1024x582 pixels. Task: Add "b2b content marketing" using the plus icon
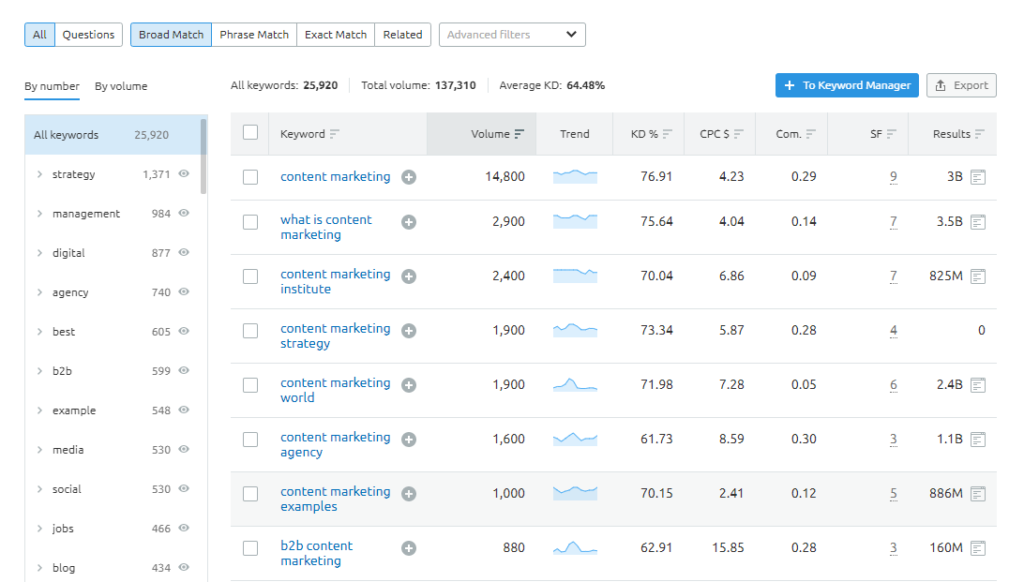(x=408, y=548)
